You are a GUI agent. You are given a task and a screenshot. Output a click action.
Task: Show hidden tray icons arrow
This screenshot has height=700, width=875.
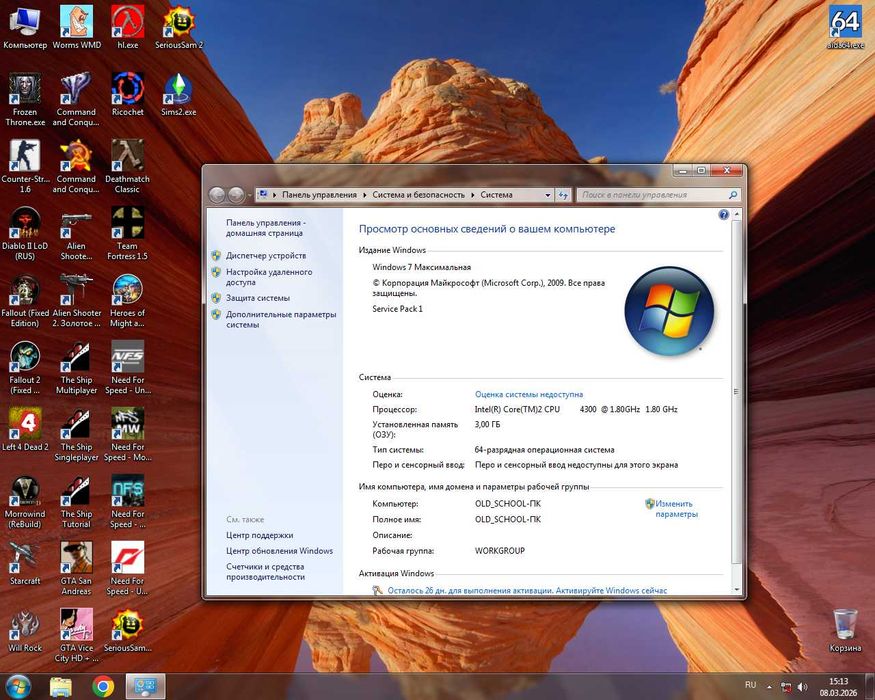point(770,687)
